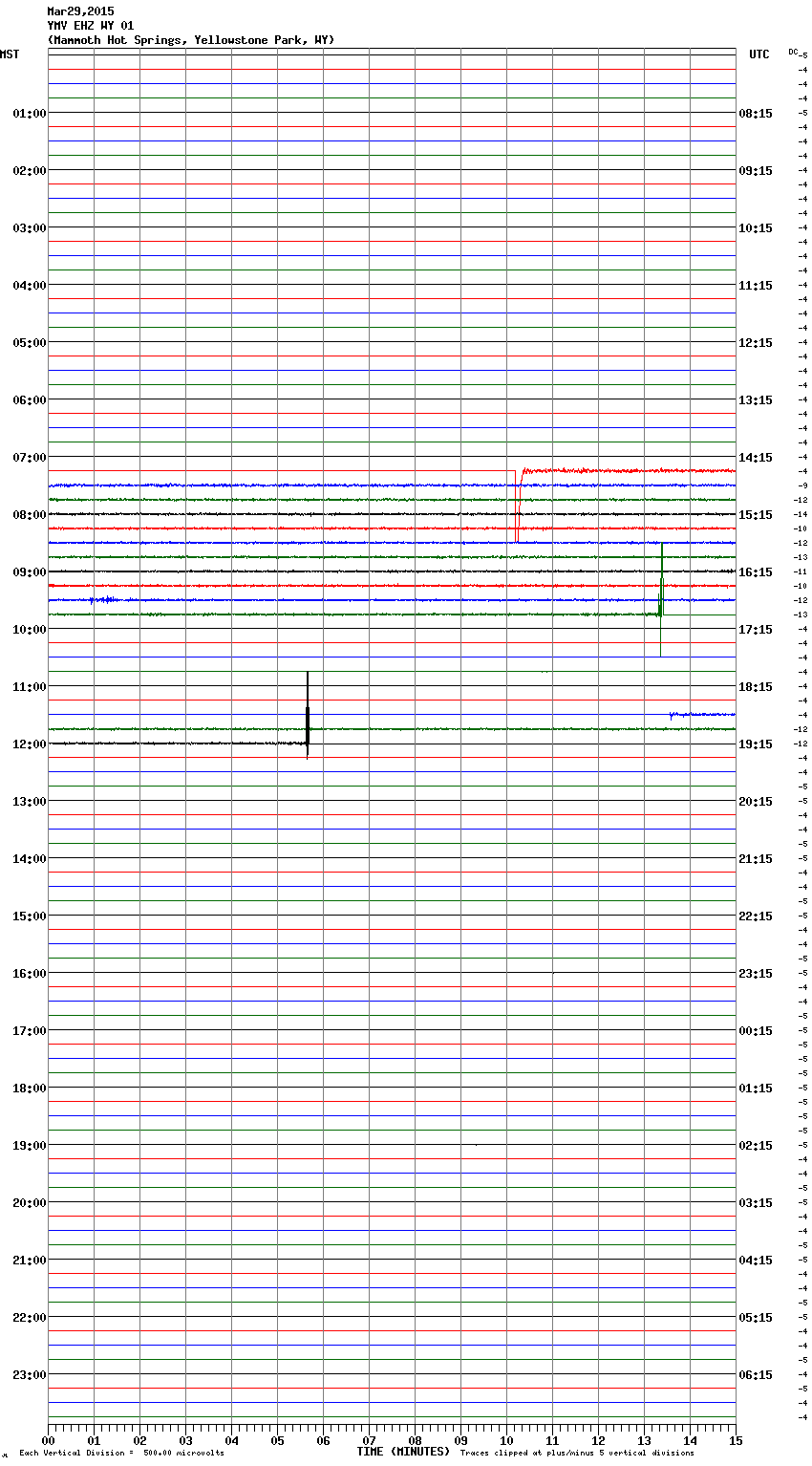Click minute 08 on the bottom axis

click(415, 1439)
